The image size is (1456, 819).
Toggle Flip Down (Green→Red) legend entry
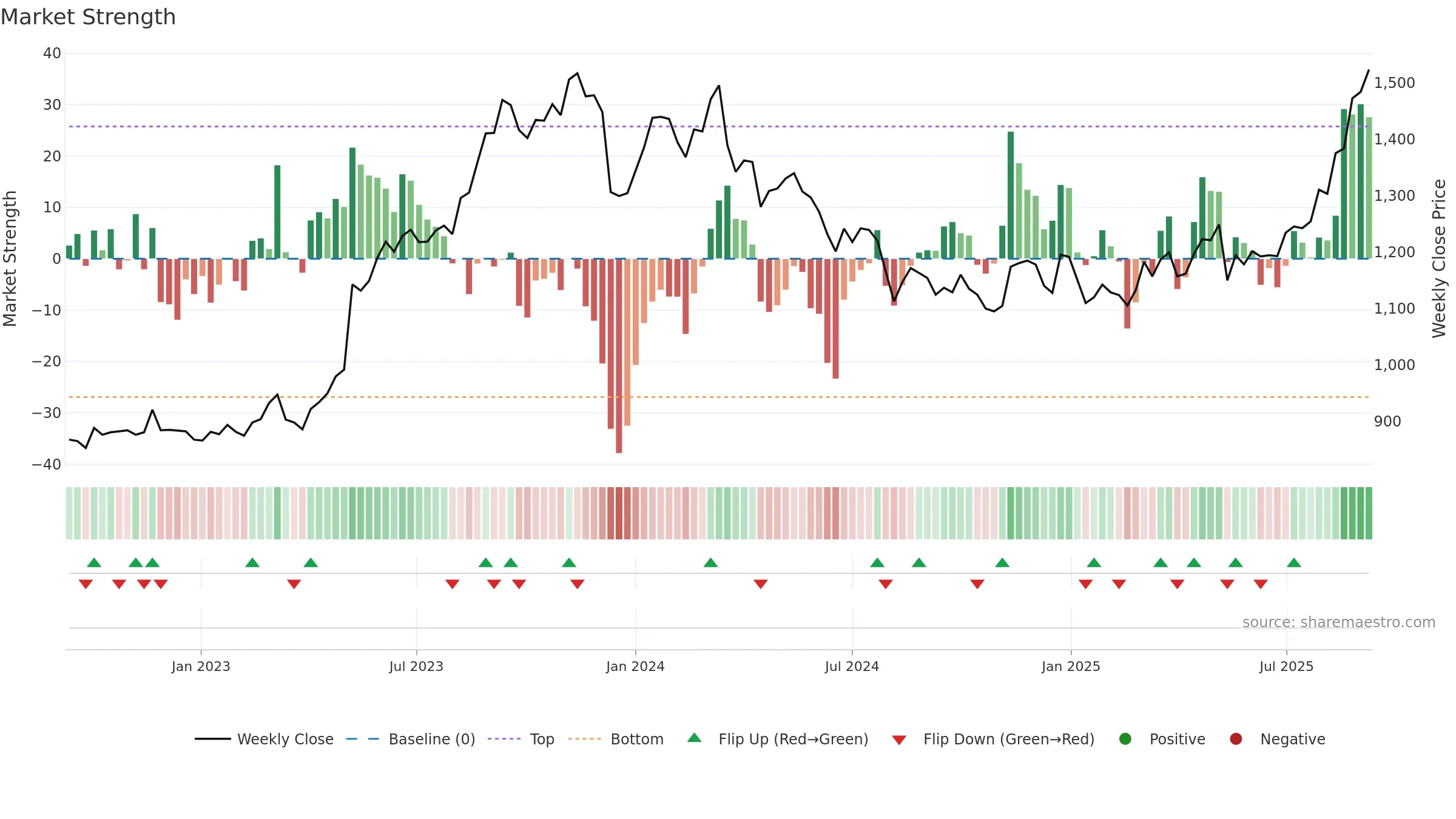pos(993,739)
